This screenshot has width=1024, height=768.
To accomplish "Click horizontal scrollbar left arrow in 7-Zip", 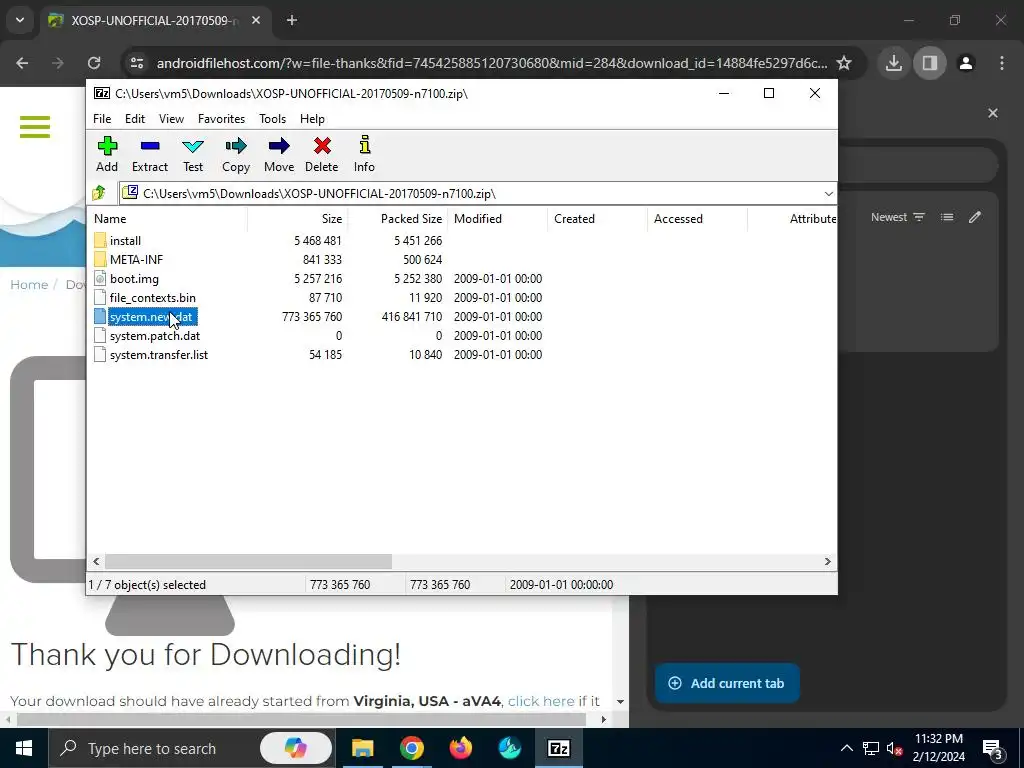I will coord(97,562).
